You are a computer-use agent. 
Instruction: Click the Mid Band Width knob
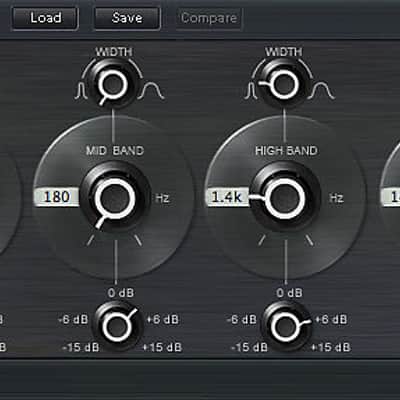pos(113,84)
